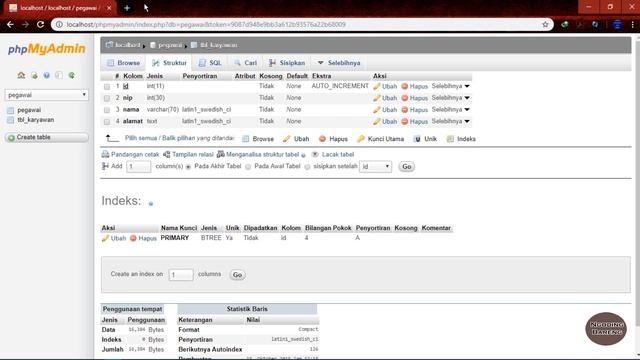Viewport: 640px width, 360px height.
Task: Click the phpMyAdmin logo
Action: 47,49
